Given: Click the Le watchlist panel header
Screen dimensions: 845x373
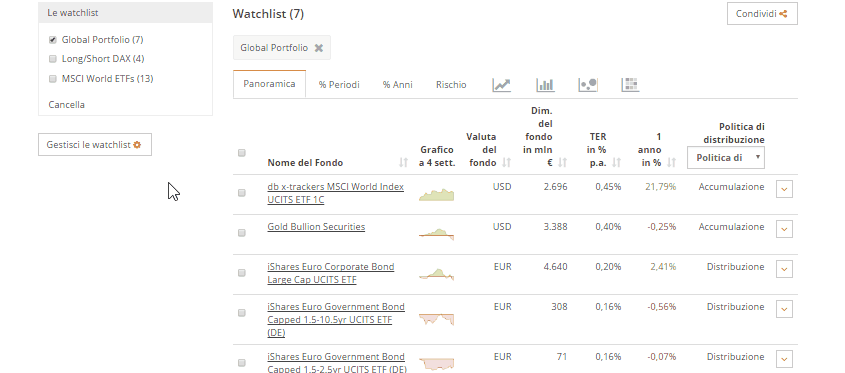Looking at the screenshot, I should pos(126,12).
